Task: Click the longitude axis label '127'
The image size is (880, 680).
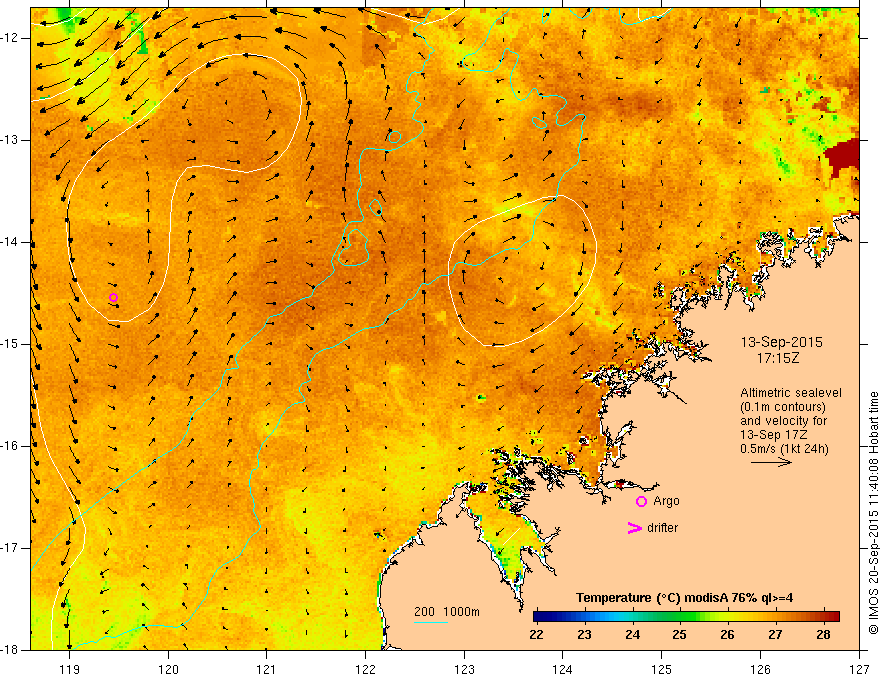Action: (859, 669)
